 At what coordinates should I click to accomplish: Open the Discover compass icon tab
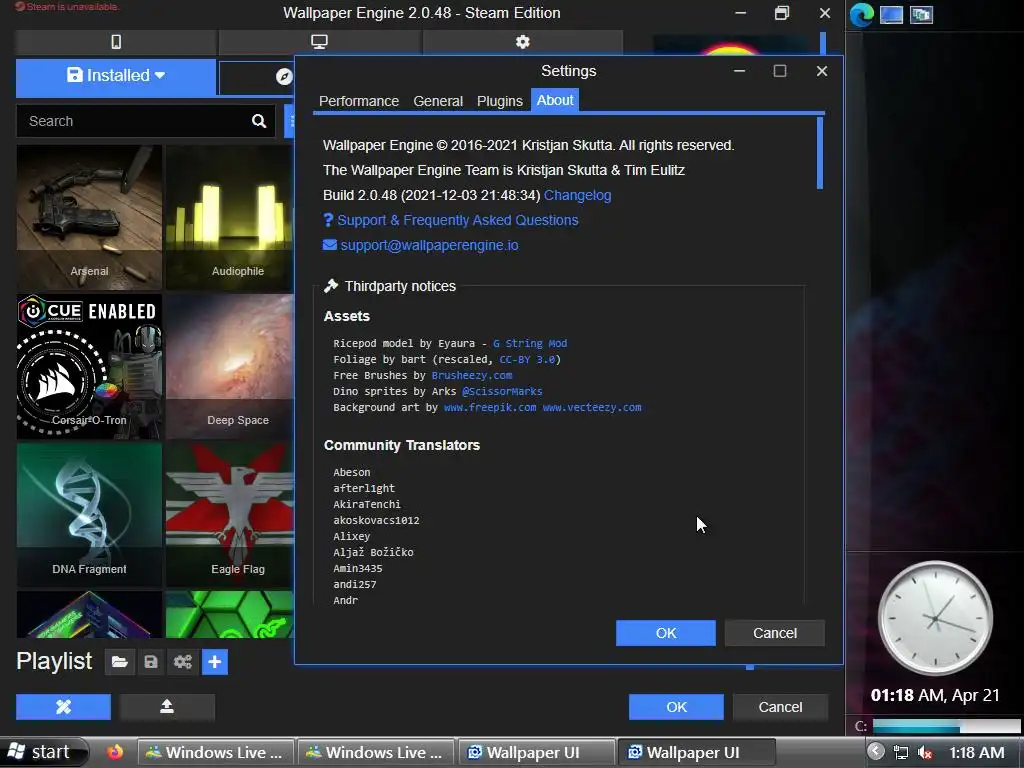coord(284,77)
